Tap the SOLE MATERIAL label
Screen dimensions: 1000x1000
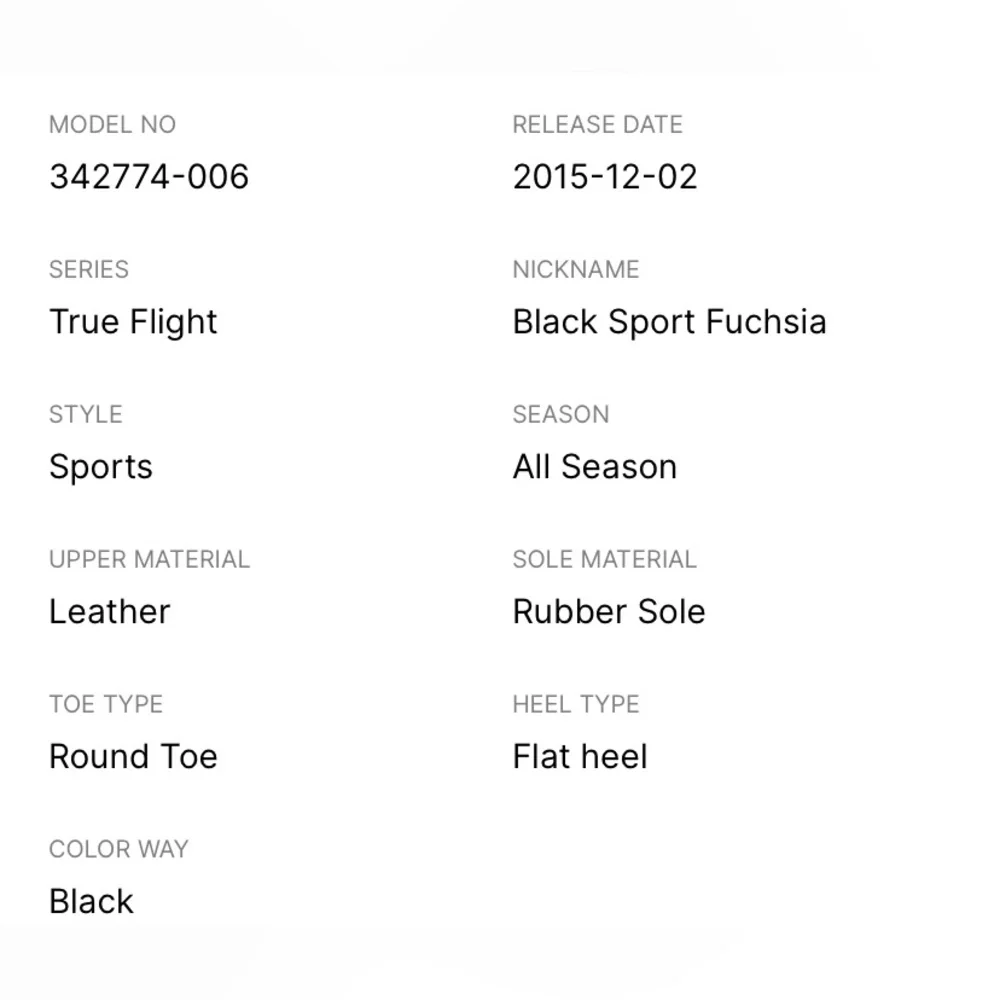(x=604, y=560)
